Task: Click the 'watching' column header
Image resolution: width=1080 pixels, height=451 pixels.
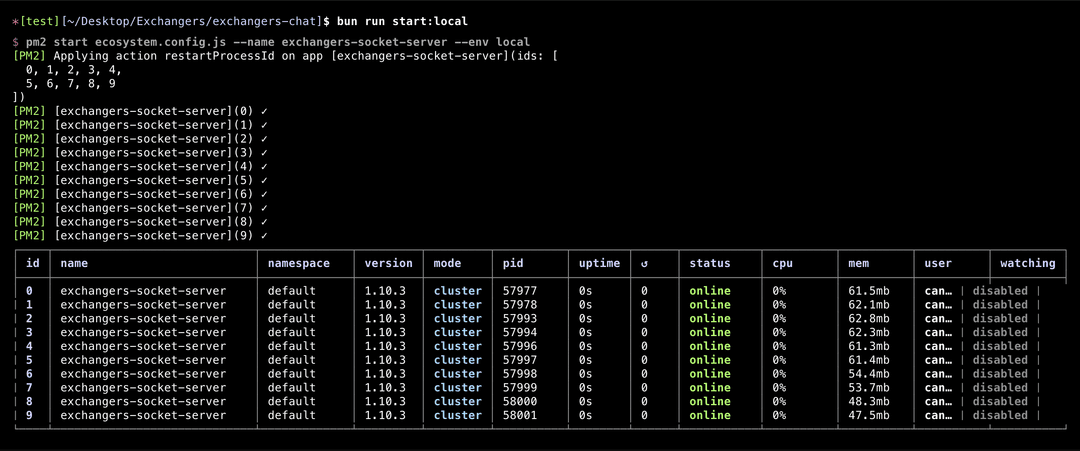Action: point(1028,263)
